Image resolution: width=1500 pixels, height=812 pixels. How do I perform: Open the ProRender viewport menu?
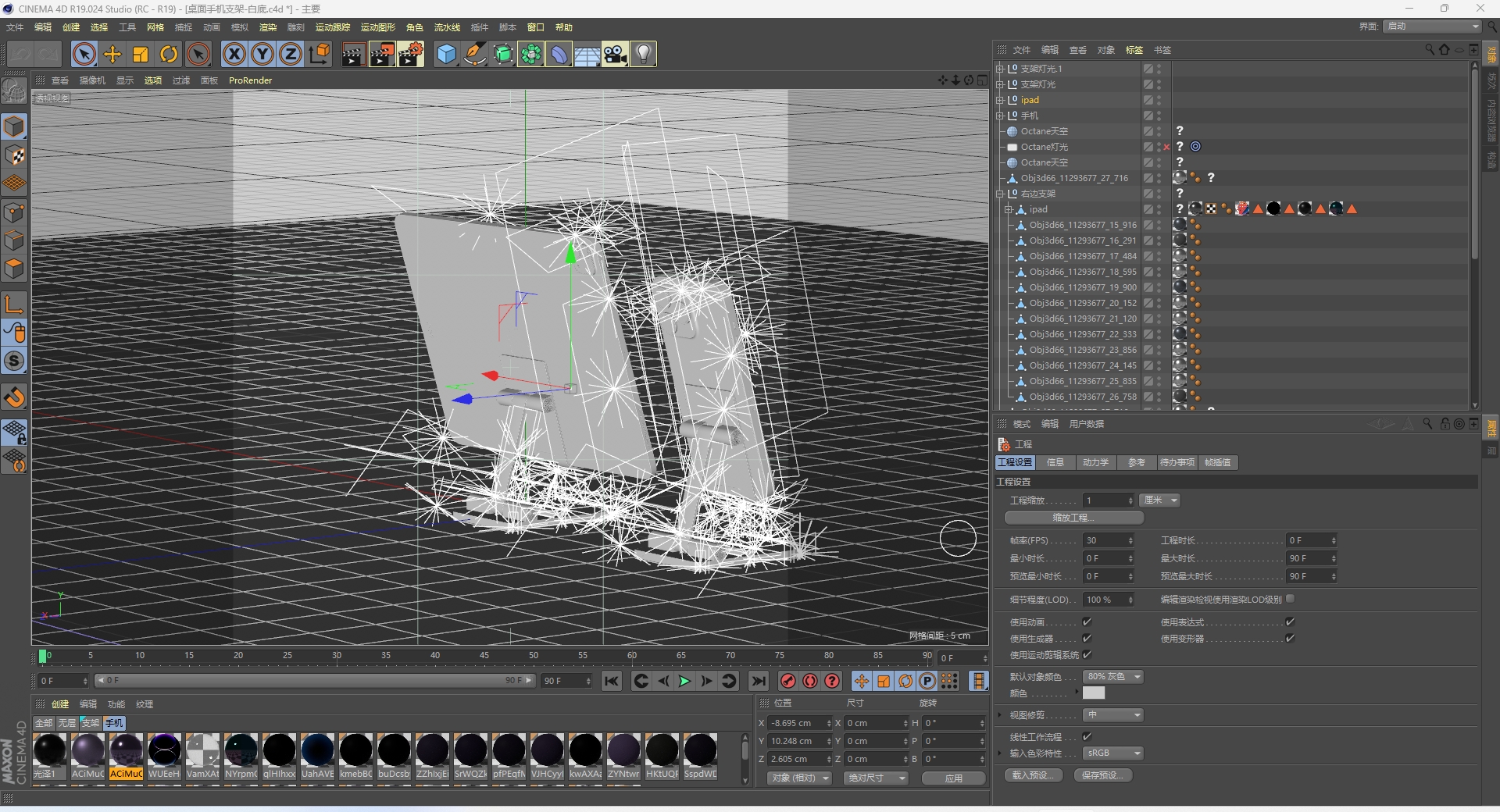pos(251,80)
